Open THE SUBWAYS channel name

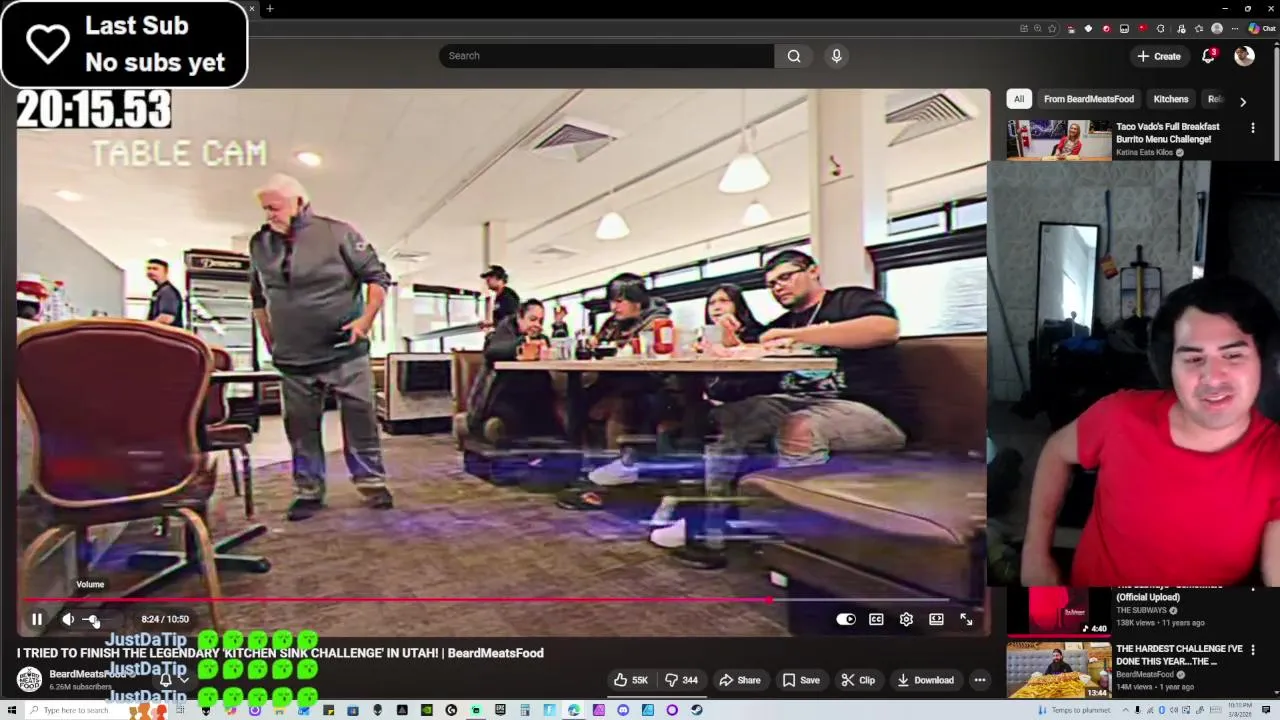point(1141,610)
